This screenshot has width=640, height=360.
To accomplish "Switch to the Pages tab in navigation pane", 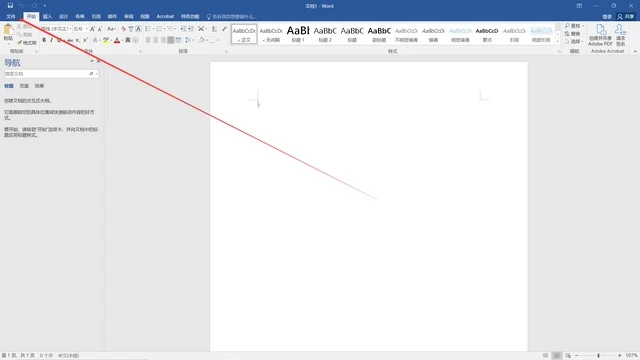I will click(24, 86).
